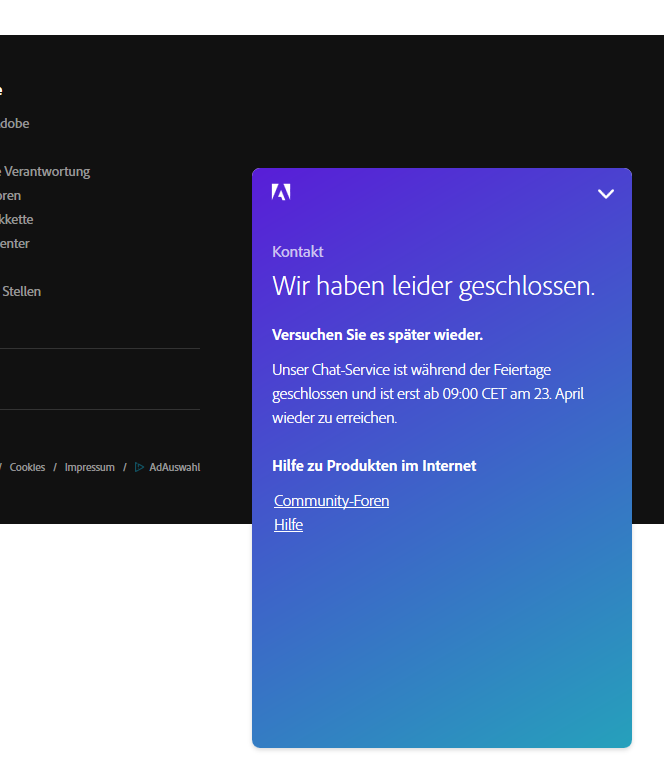Click the 'Wir haben leider geschlossen.' heading

[433, 286]
